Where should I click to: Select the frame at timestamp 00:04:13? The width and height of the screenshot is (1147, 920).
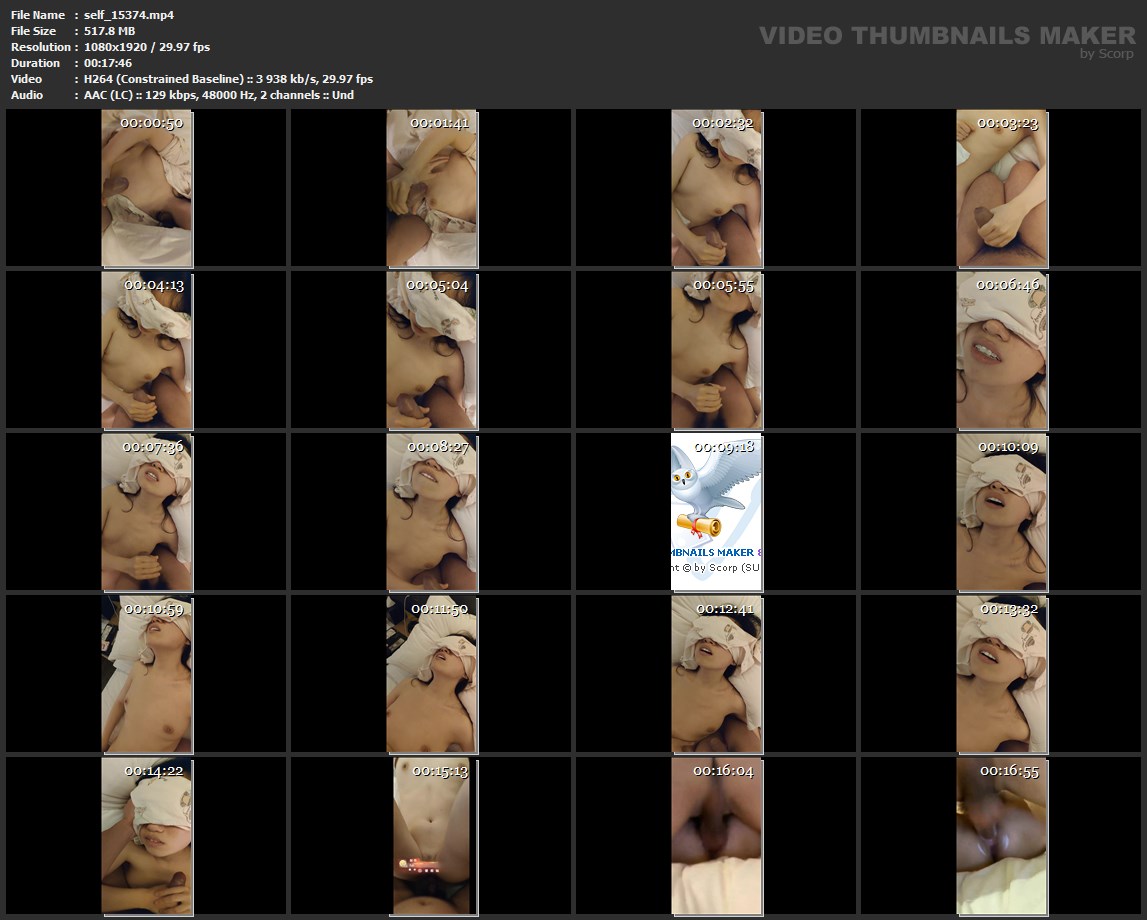pyautogui.click(x=147, y=350)
